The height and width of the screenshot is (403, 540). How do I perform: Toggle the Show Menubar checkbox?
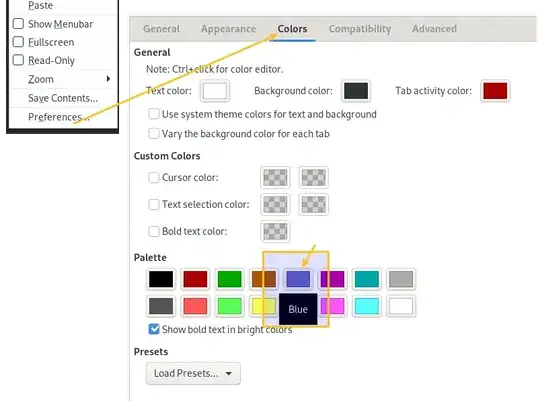click(18, 24)
